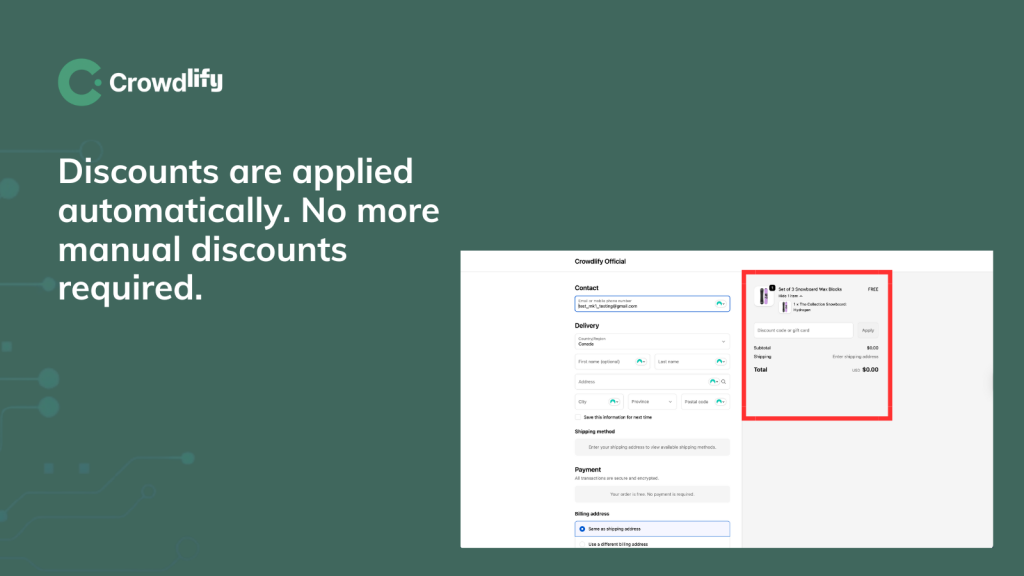The width and height of the screenshot is (1024, 576).
Task: Click the Email or mobile phone input
Action: 652,304
